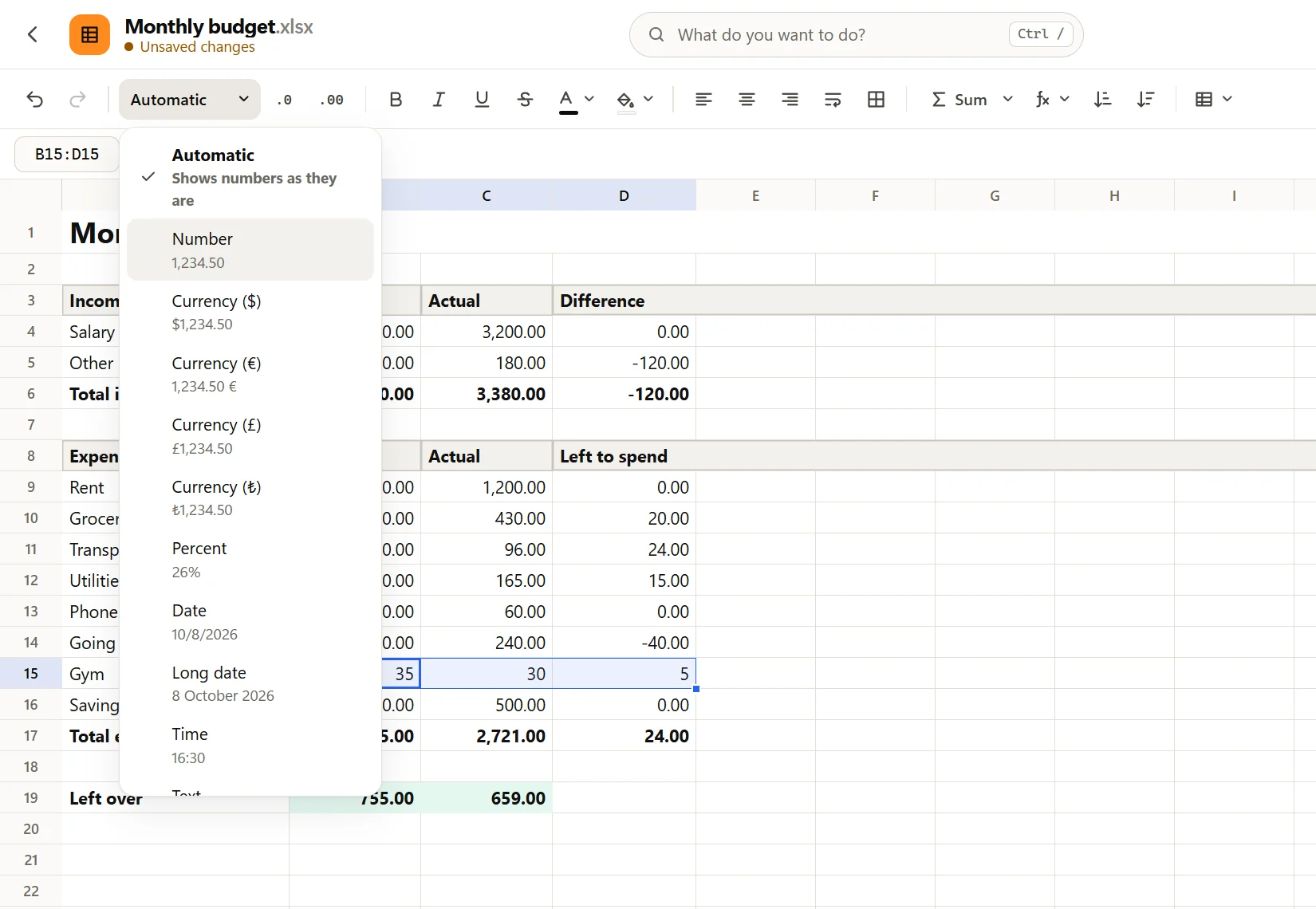The height and width of the screenshot is (909, 1316).
Task: Center align text
Action: 747,100
